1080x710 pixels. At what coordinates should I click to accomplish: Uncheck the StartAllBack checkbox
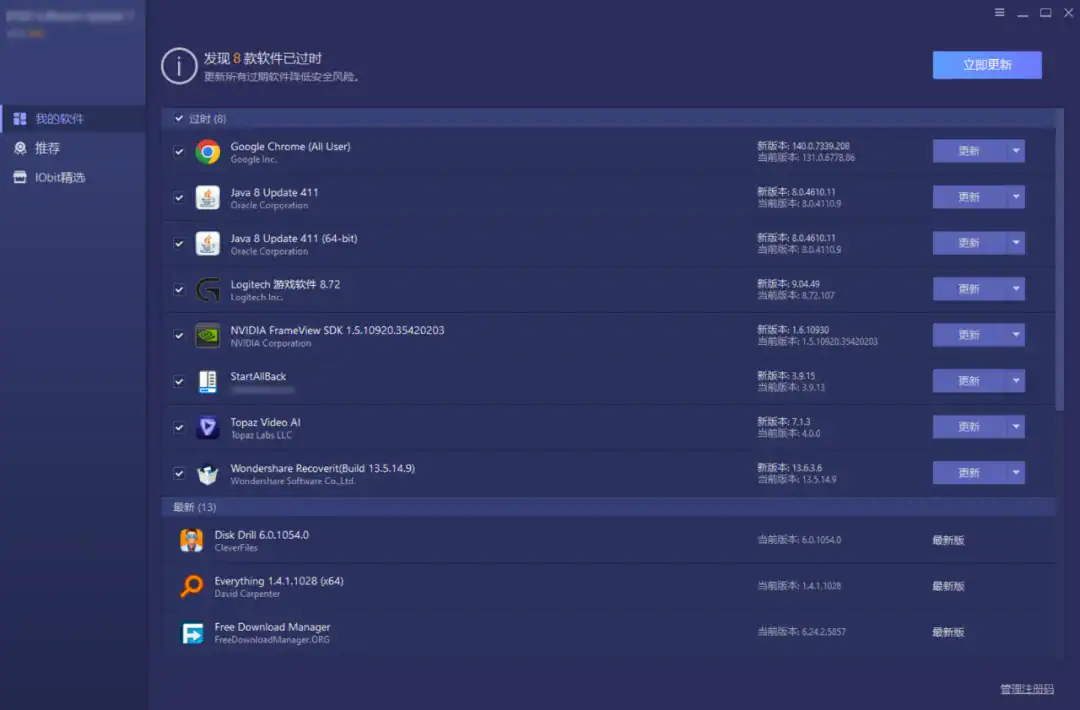[179, 381]
